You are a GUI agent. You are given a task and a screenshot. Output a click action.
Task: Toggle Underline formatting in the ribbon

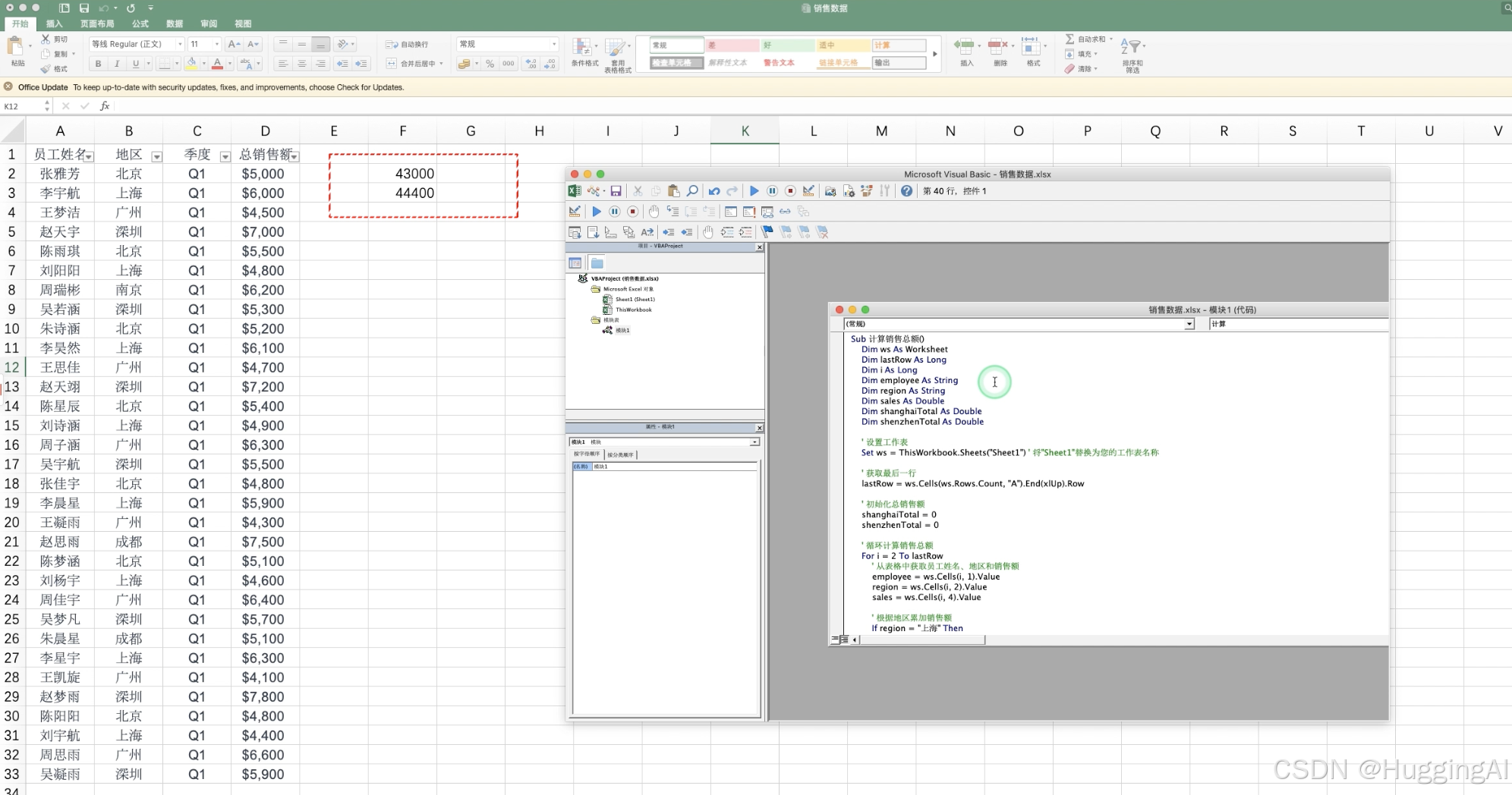(135, 64)
